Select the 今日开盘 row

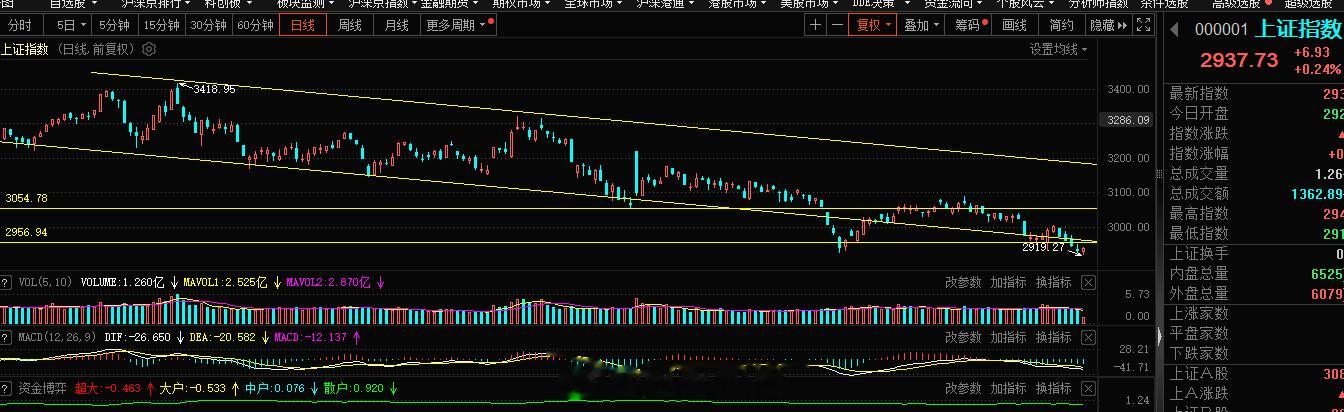(x=1256, y=113)
